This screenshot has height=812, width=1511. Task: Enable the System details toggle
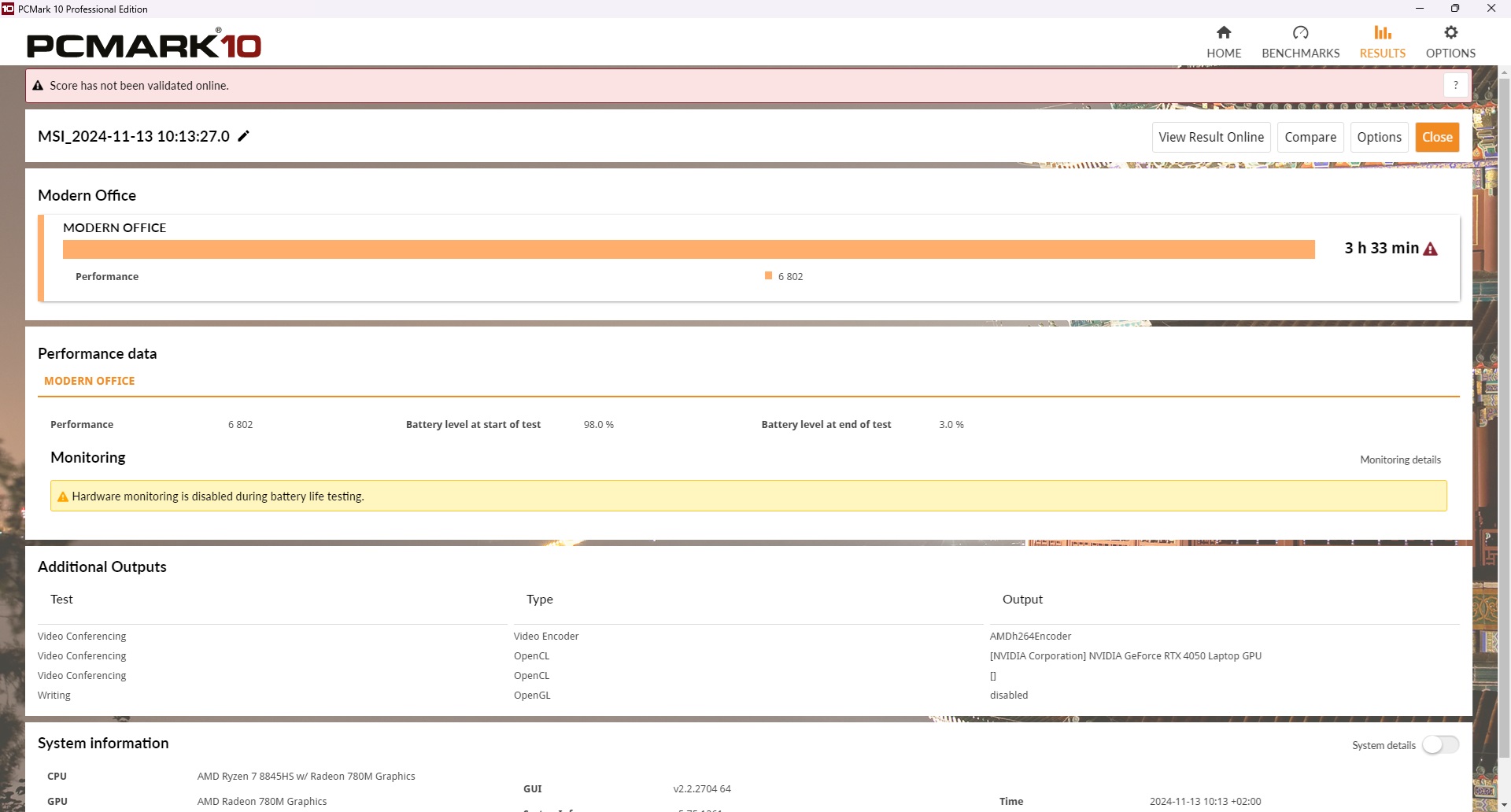click(x=1439, y=744)
